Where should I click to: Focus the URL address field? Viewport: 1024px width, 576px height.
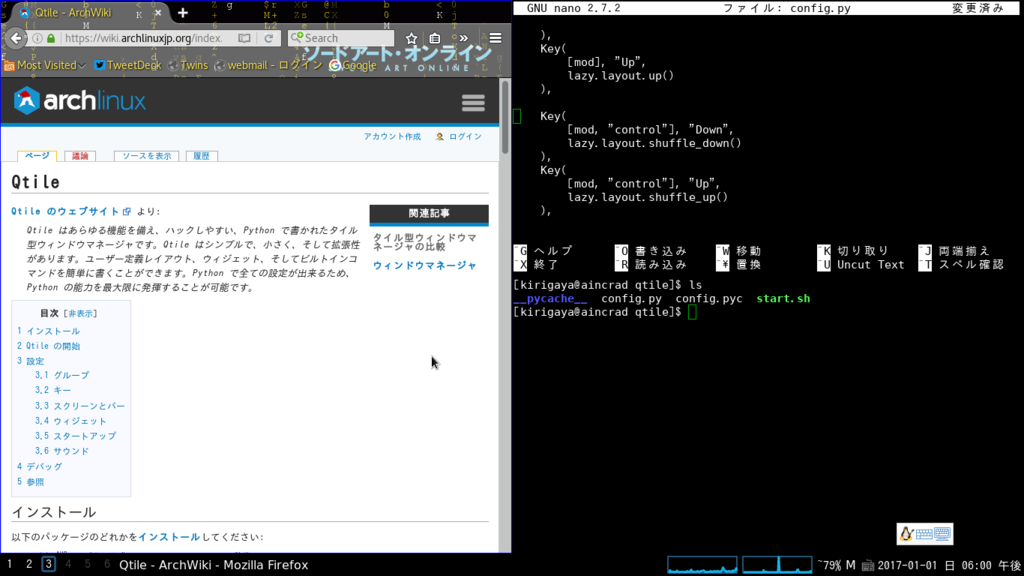pyautogui.click(x=144, y=38)
